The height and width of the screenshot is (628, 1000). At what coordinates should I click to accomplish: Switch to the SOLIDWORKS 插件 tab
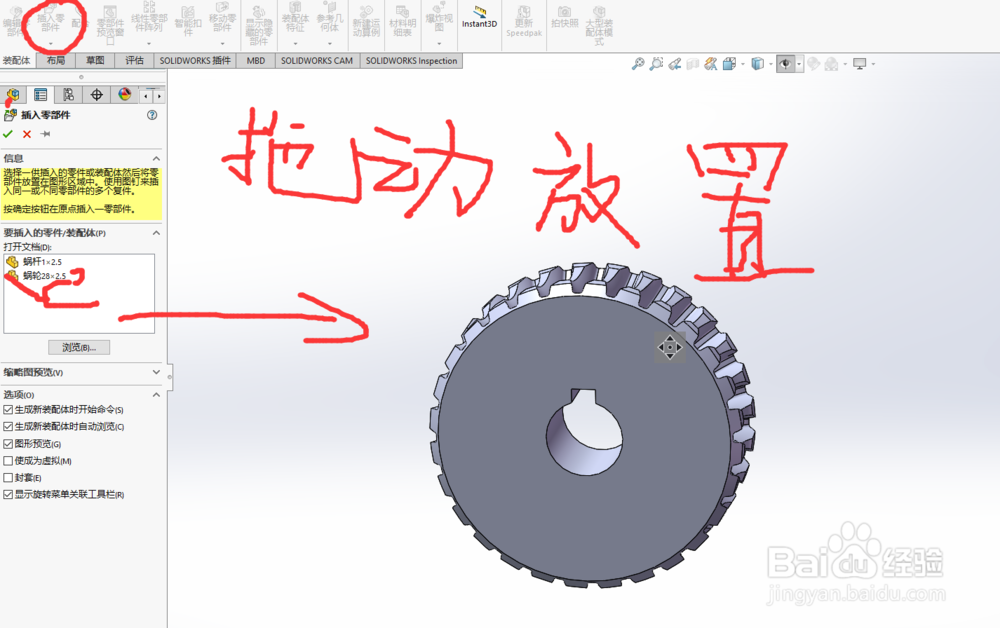(x=195, y=61)
